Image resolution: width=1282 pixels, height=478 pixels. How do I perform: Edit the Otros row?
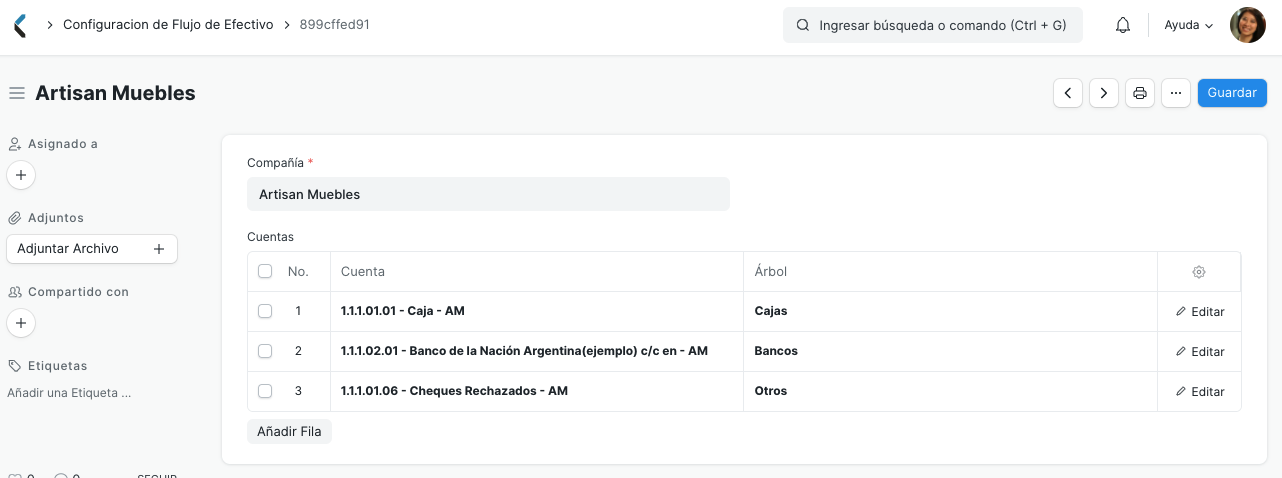[x=1200, y=392]
